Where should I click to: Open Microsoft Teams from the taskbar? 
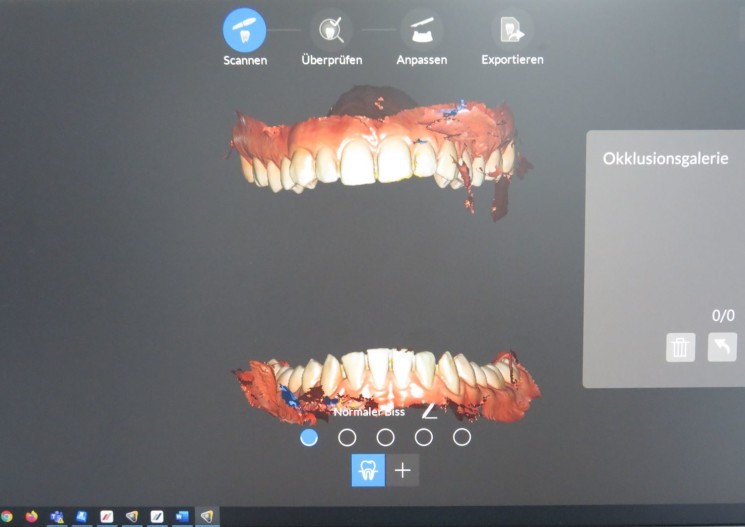(x=57, y=517)
